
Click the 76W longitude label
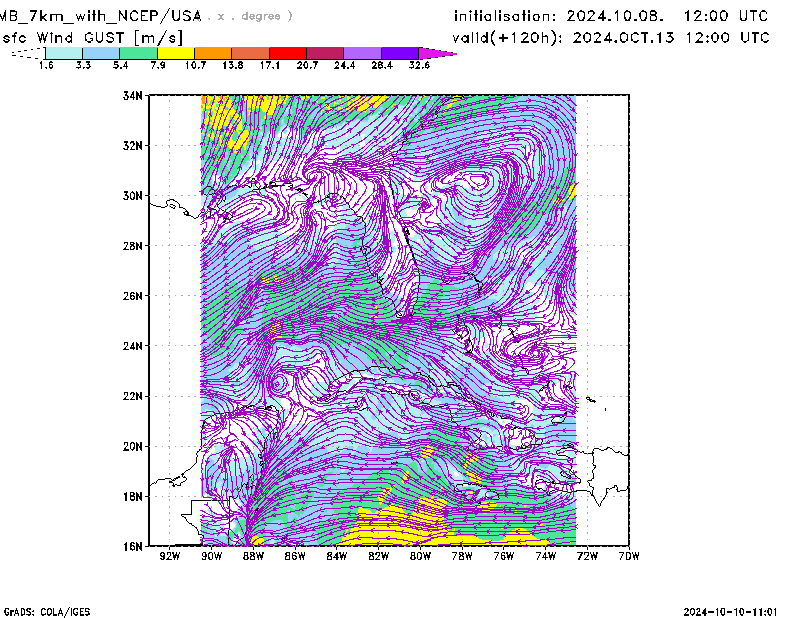[504, 556]
